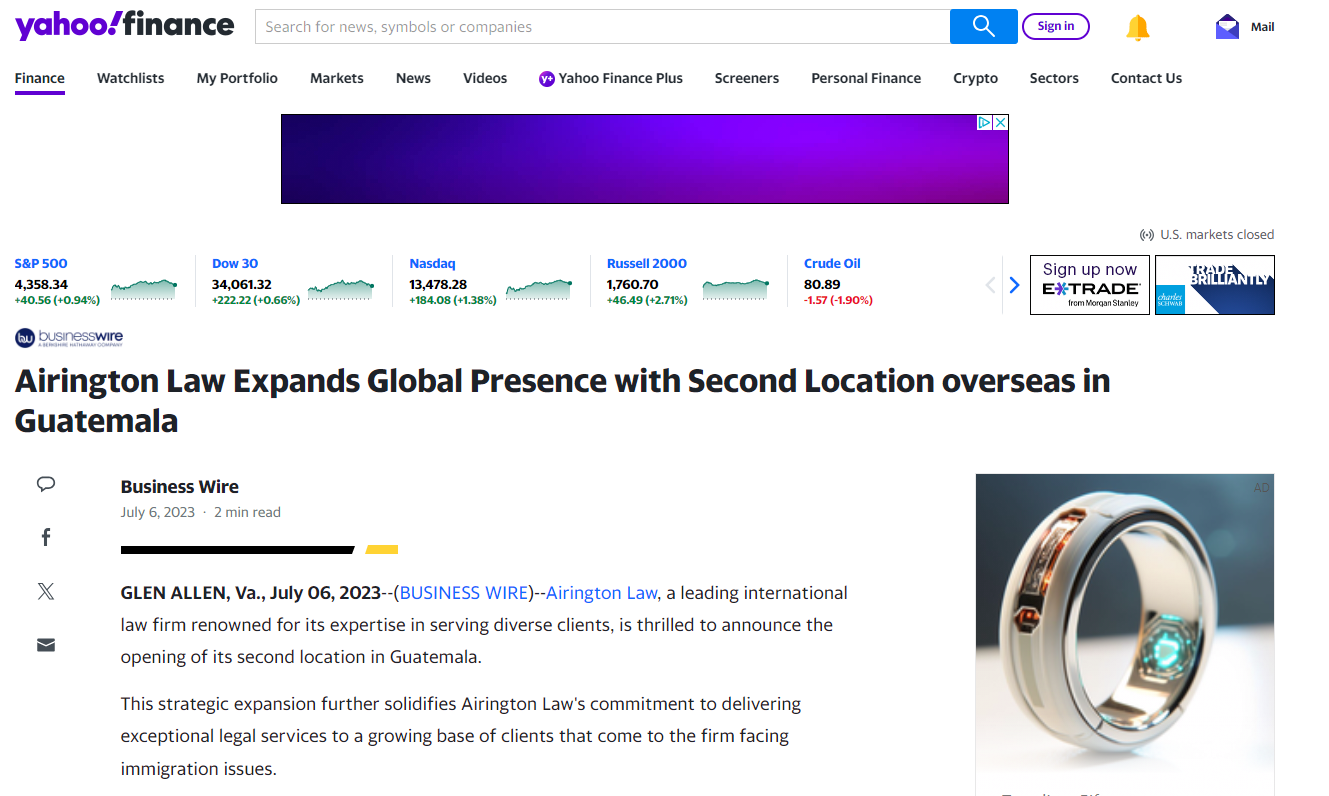Click the Crude Oil price 80.89
The width and height of the screenshot is (1329, 796).
coord(822,285)
